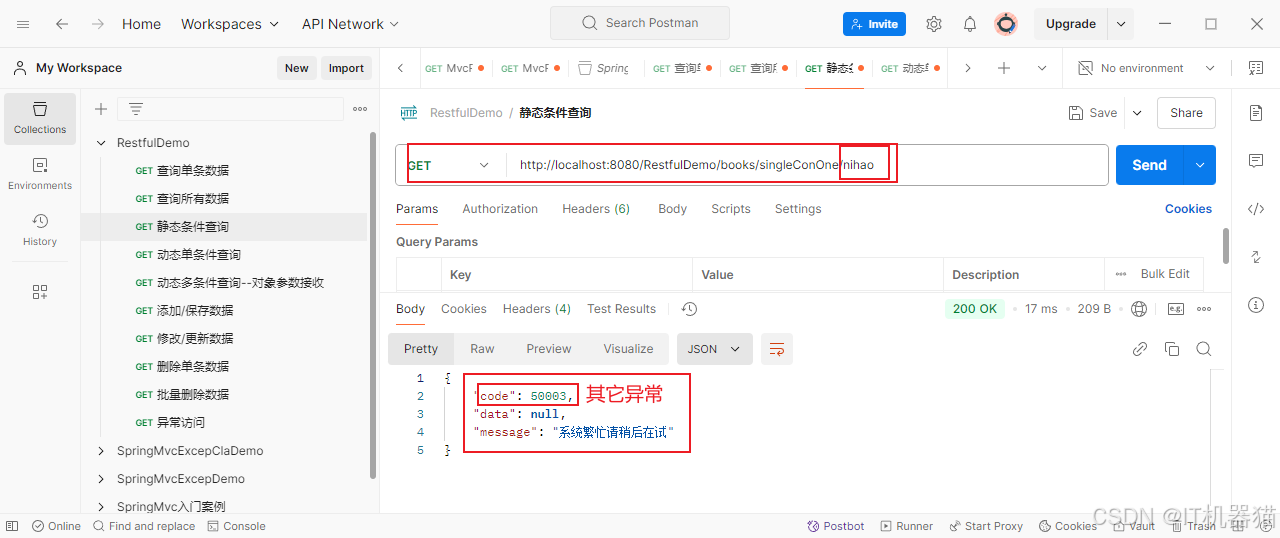Open the Upgrade dropdown arrow
This screenshot has width=1280, height=538.
(1121, 24)
